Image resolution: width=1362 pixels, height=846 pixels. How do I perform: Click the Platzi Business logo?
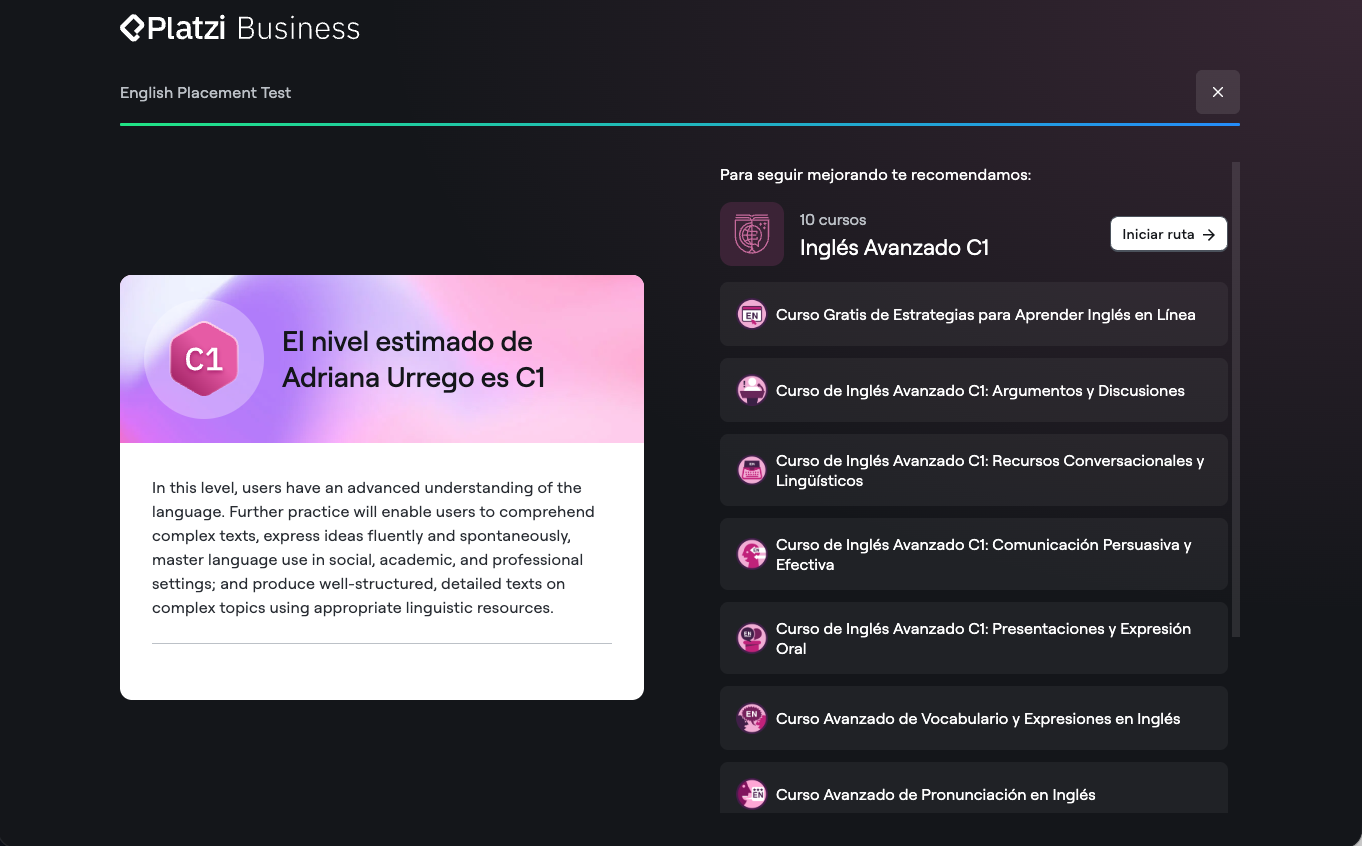tap(240, 28)
